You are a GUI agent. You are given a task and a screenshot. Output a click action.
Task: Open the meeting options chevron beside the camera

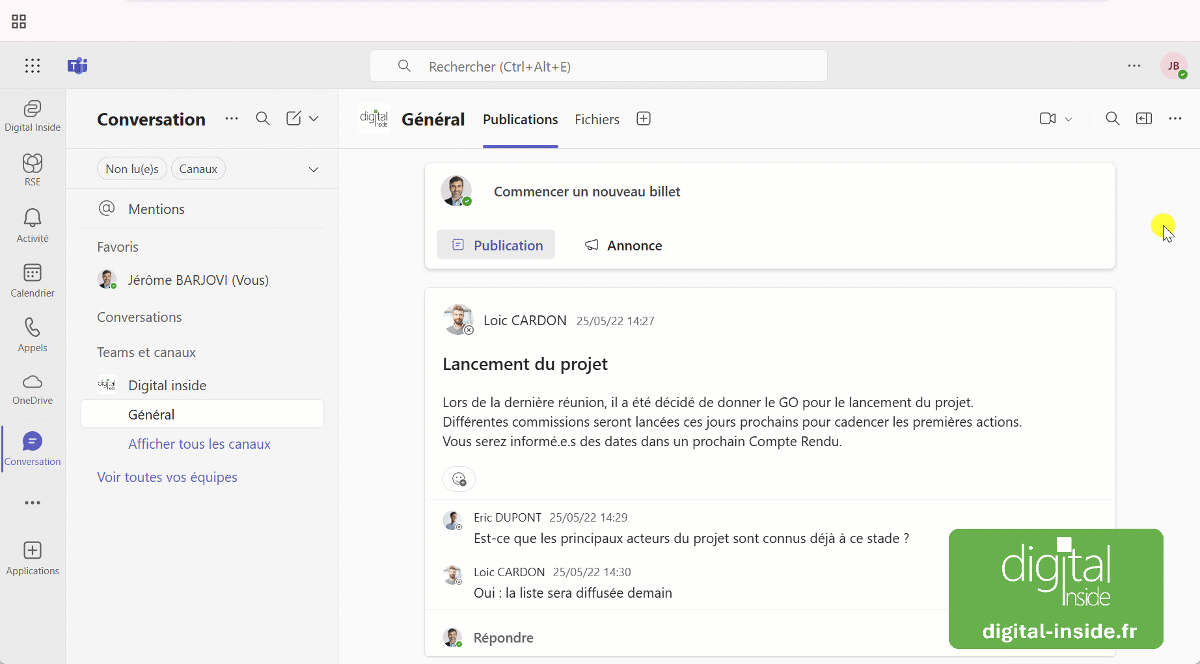(1067, 118)
